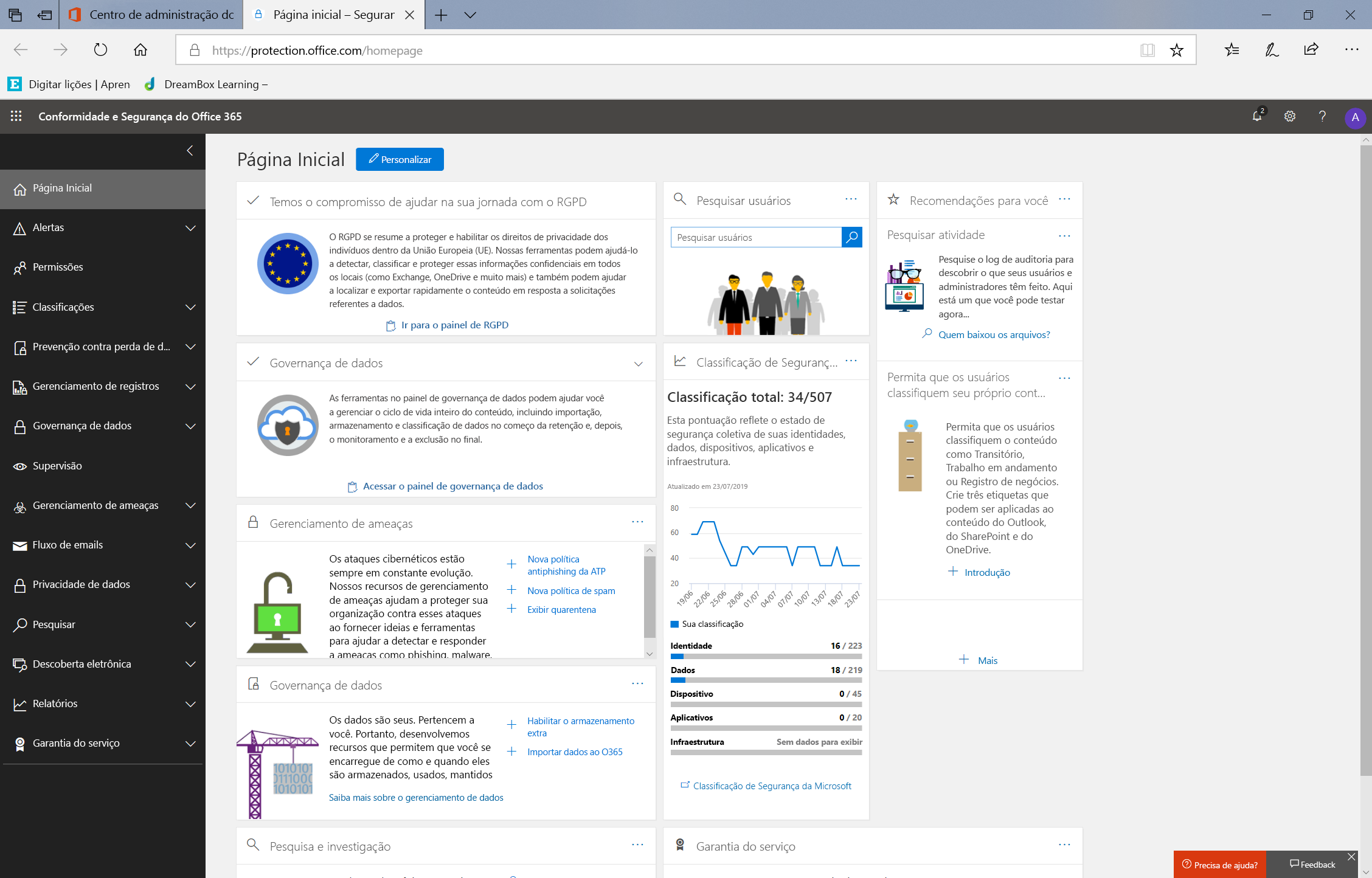Click Classificação de Segurança da Microsoft link

tap(766, 786)
